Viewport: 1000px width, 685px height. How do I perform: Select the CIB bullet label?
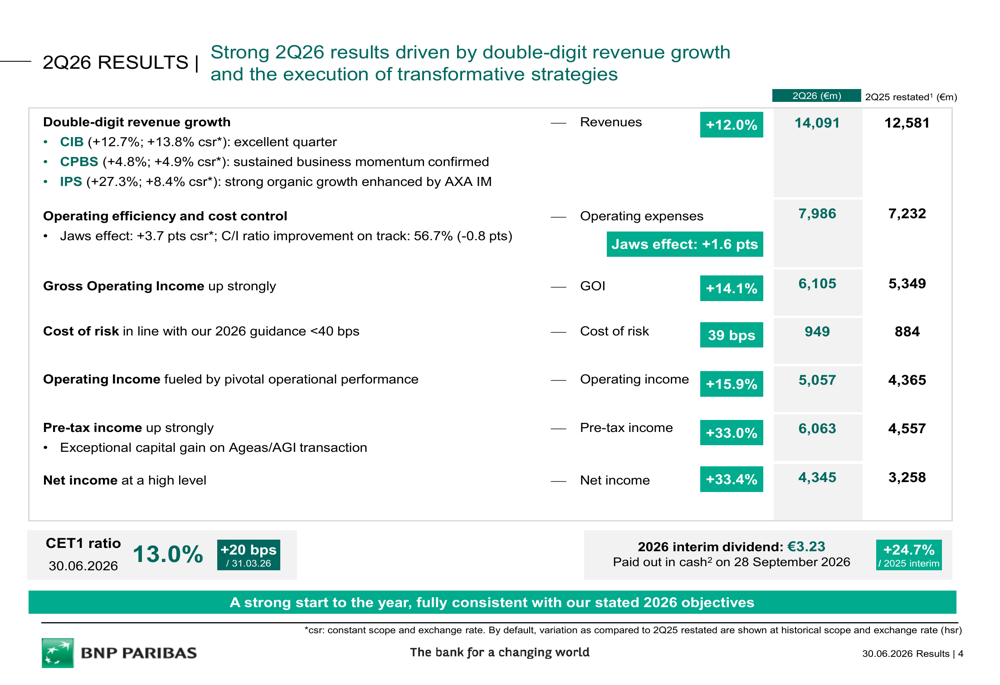(x=71, y=142)
